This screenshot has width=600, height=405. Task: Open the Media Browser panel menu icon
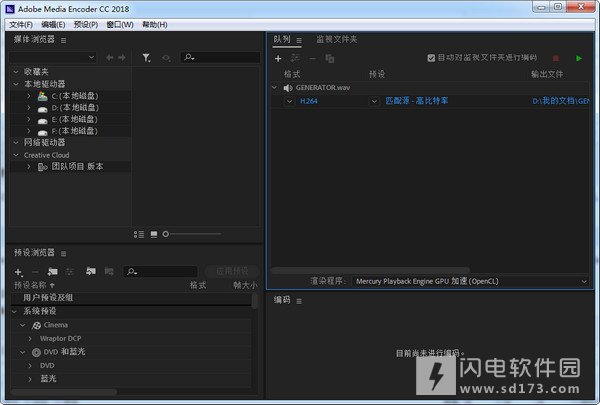[x=64, y=40]
